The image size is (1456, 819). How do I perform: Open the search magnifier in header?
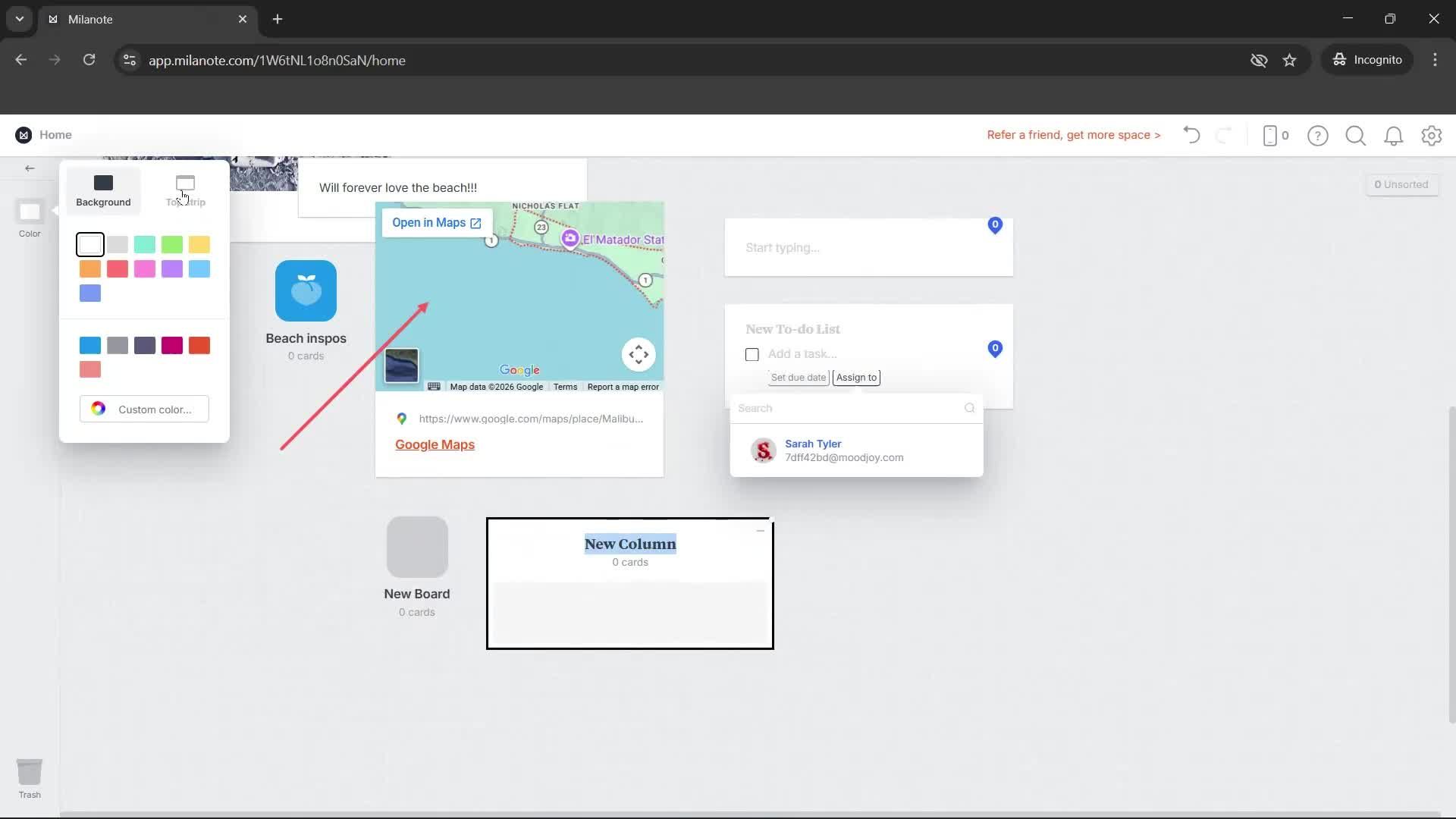[1355, 136]
